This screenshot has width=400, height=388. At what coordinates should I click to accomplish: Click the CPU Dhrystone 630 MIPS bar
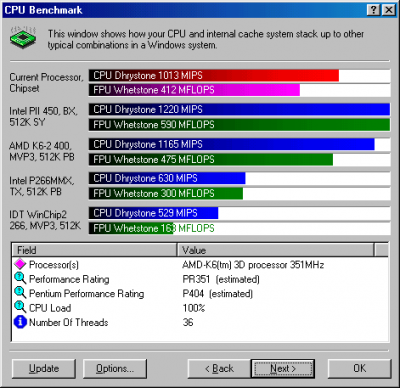point(167,178)
